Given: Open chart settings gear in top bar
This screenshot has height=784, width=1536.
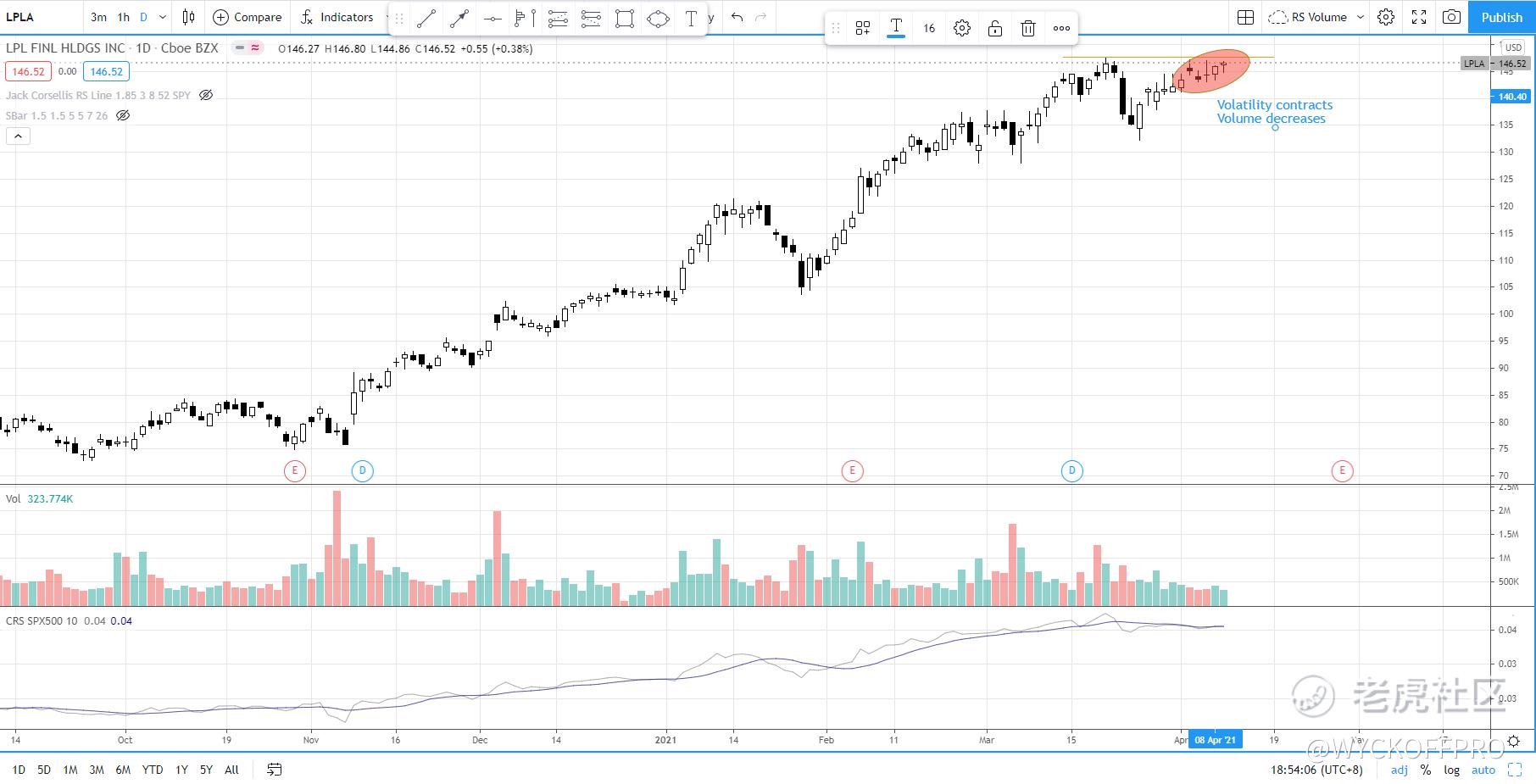Looking at the screenshot, I should pyautogui.click(x=1386, y=17).
